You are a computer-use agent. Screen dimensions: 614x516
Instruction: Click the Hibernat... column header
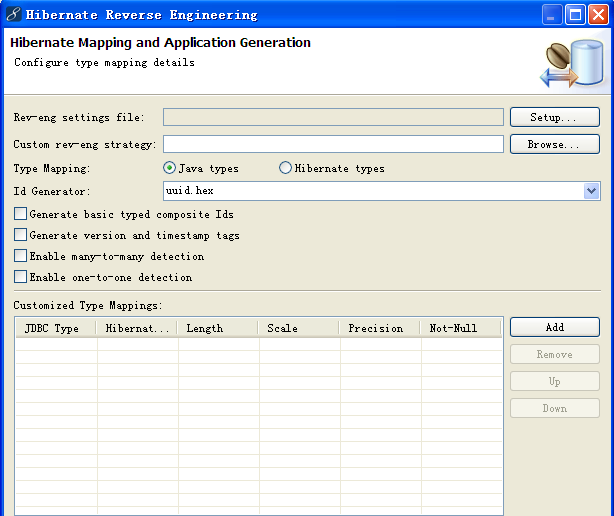(x=137, y=328)
